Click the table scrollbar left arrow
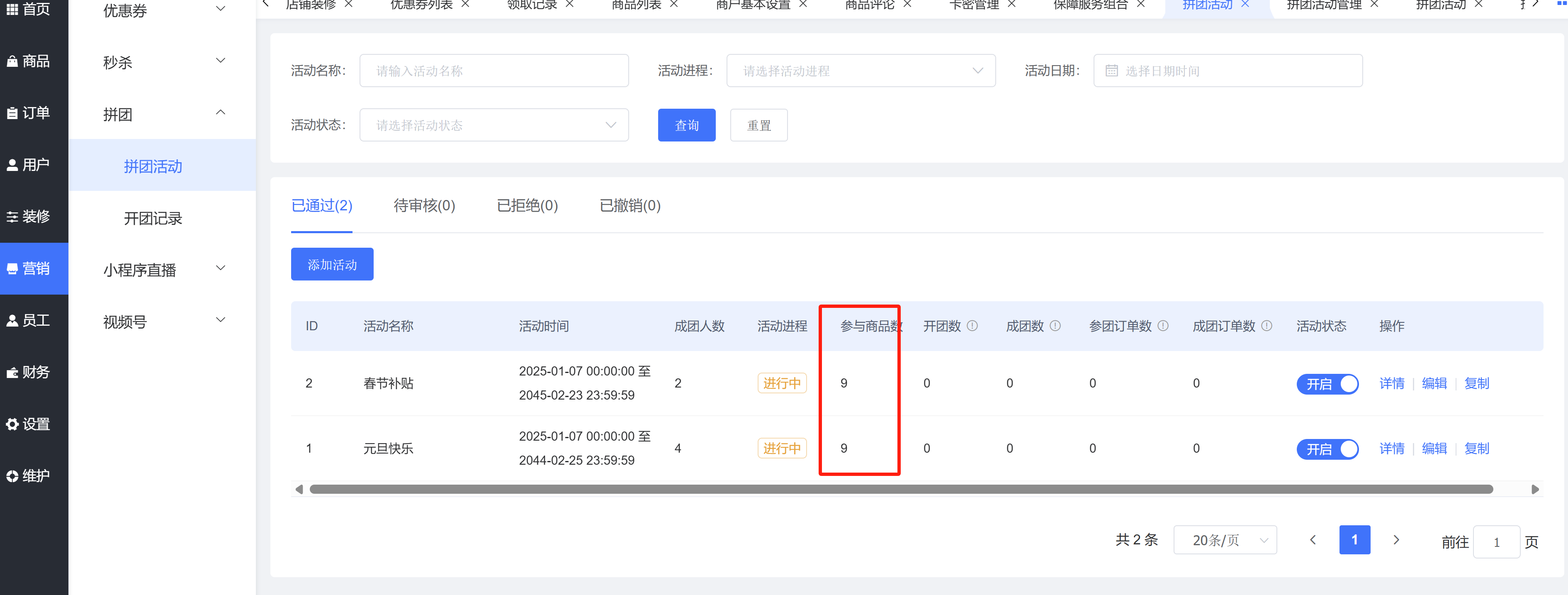This screenshot has height=595, width=1568. 299,489
